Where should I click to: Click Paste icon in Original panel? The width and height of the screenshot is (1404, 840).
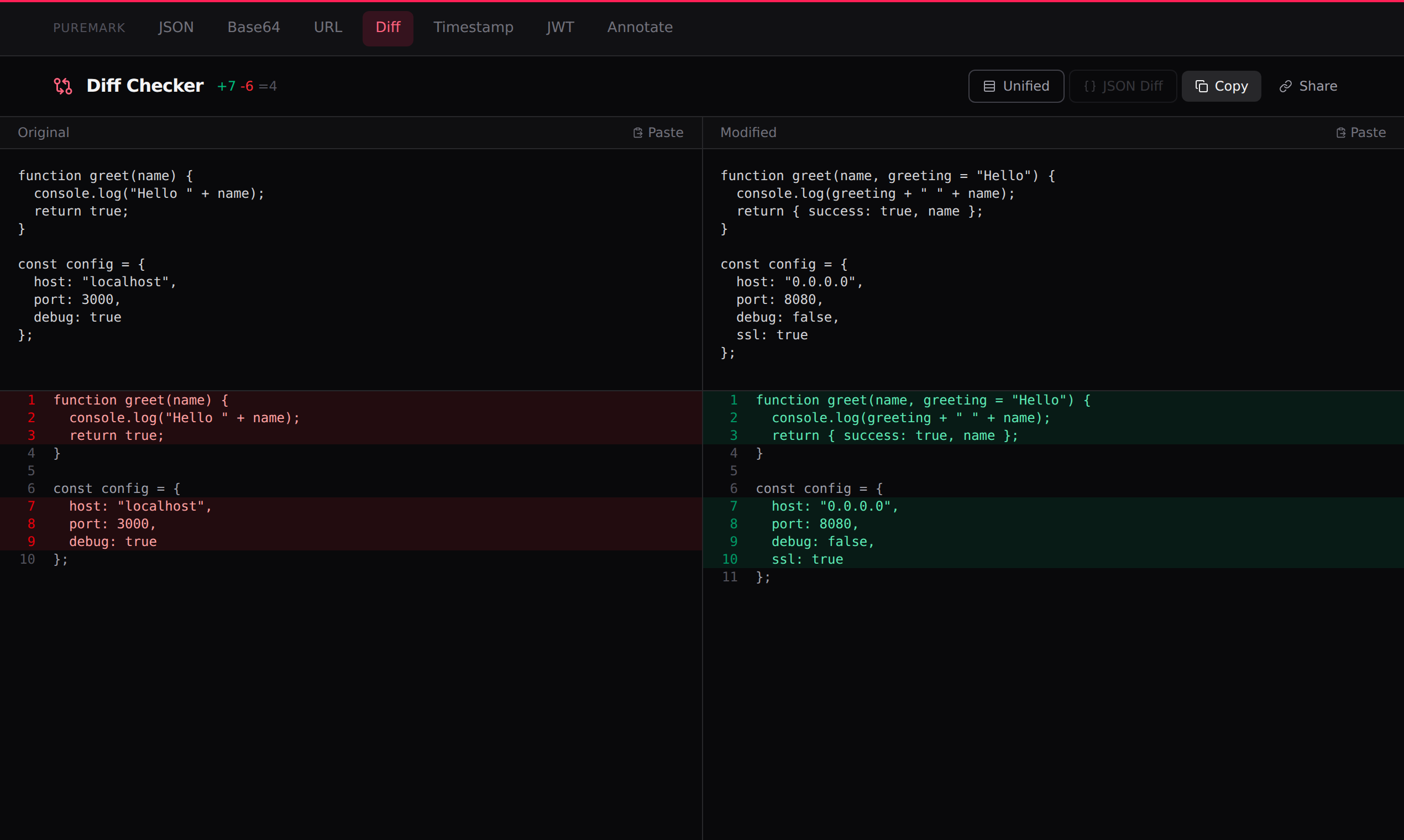pos(637,133)
